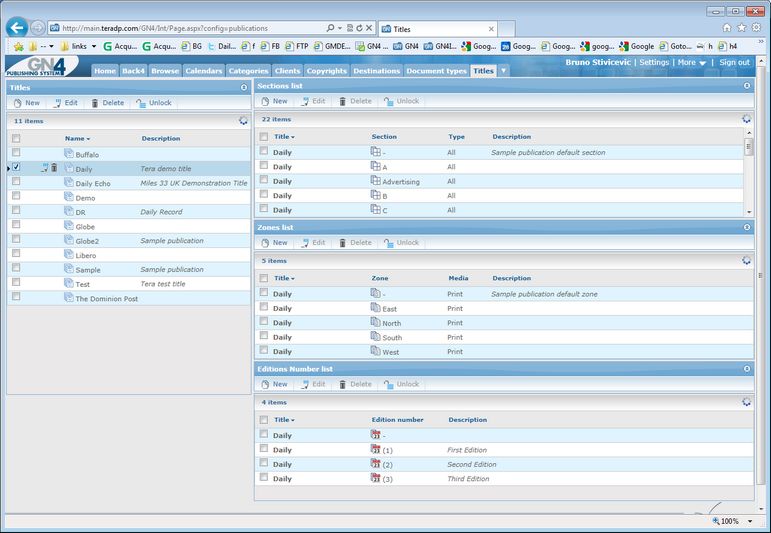Screen dimensions: 771x533
Task: Click Unlock in the Titles toolbar
Action: 154,103
